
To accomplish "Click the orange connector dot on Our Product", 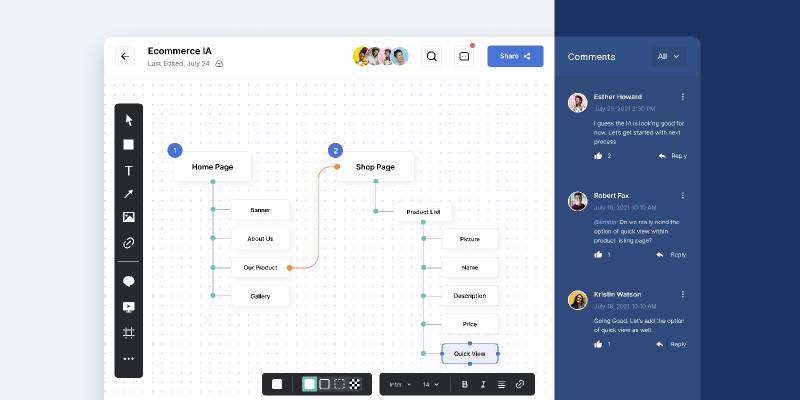I will pyautogui.click(x=289, y=268).
